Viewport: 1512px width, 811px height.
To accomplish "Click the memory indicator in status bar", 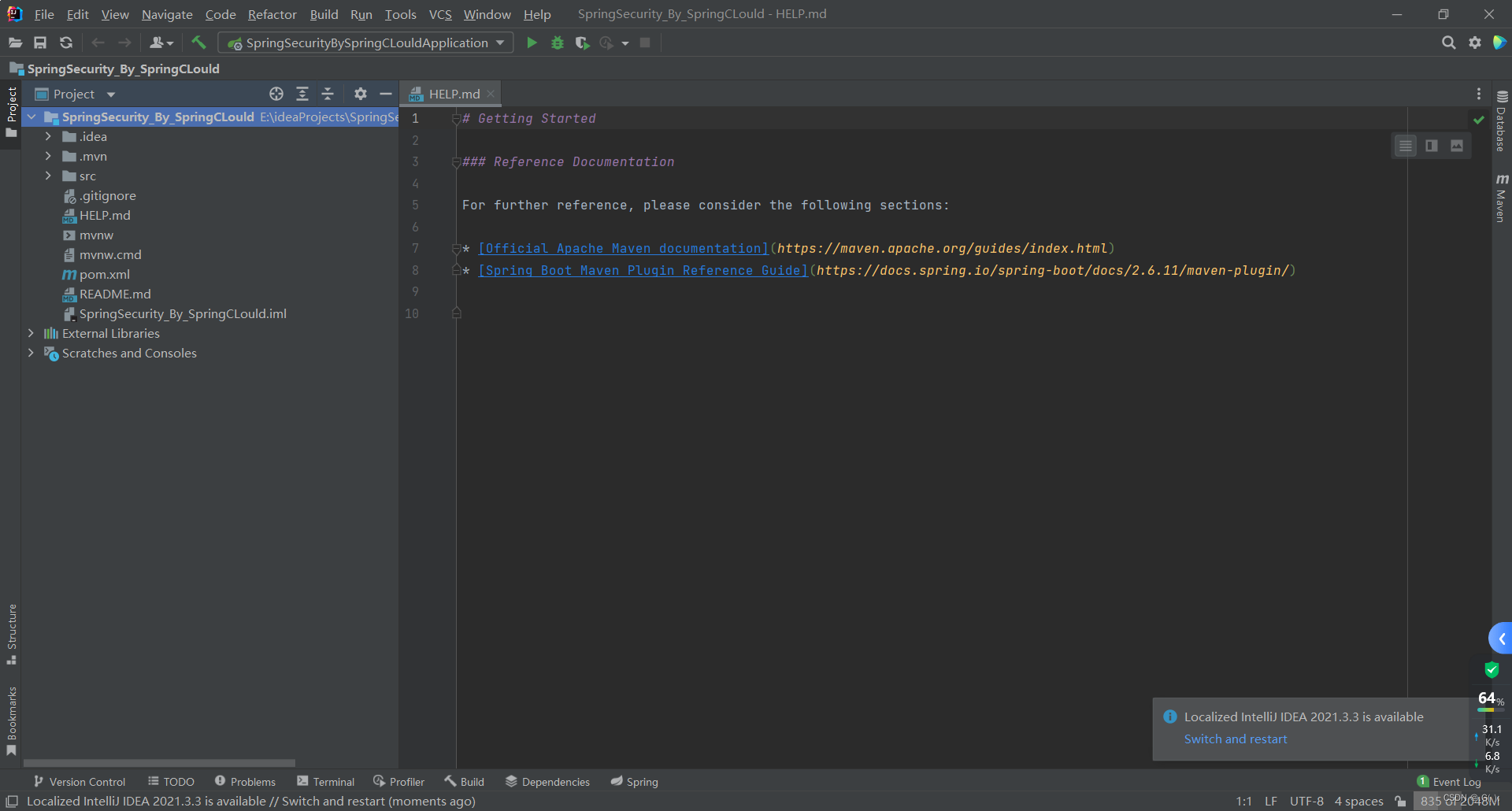I will pyautogui.click(x=1458, y=801).
